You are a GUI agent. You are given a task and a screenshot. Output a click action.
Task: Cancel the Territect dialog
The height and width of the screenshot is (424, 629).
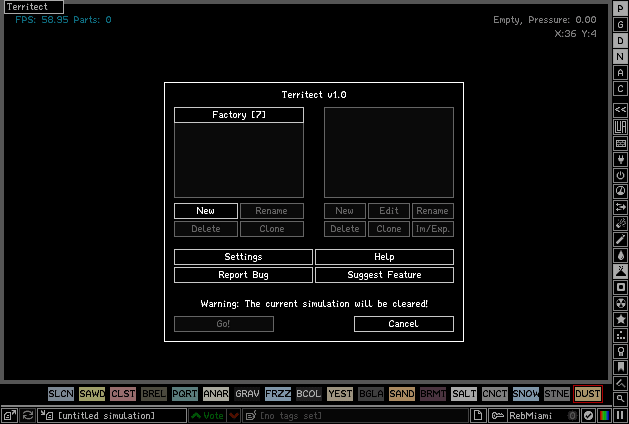[404, 324]
